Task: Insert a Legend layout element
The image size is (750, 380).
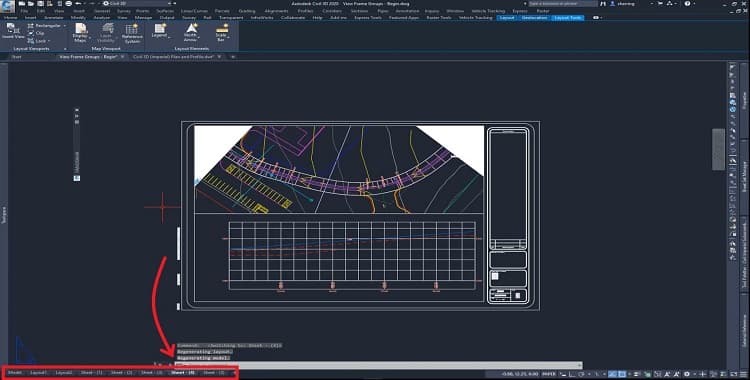Action: [160, 31]
